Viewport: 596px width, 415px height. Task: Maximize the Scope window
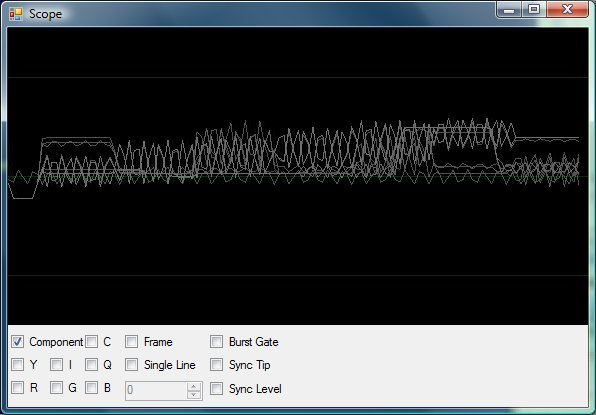[534, 10]
